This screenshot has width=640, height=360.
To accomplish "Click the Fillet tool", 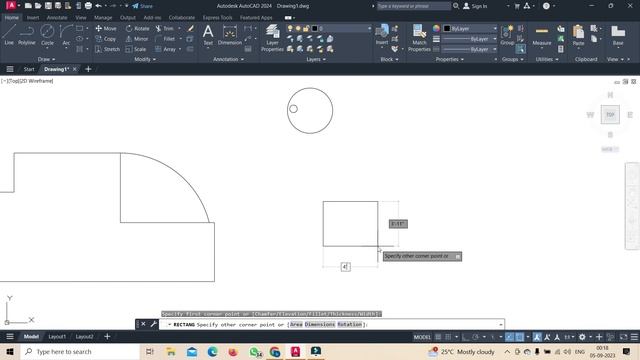I will tap(165, 39).
